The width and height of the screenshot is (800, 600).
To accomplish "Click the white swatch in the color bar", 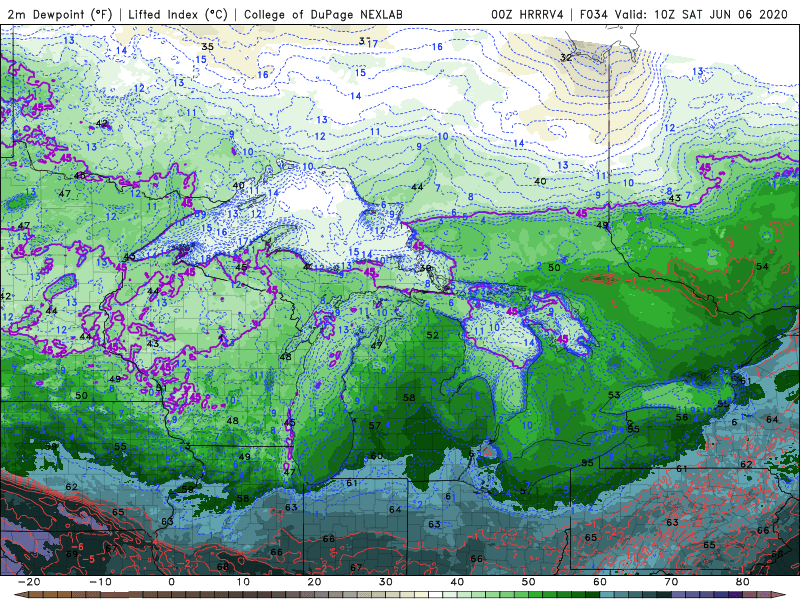I will (x=435, y=595).
